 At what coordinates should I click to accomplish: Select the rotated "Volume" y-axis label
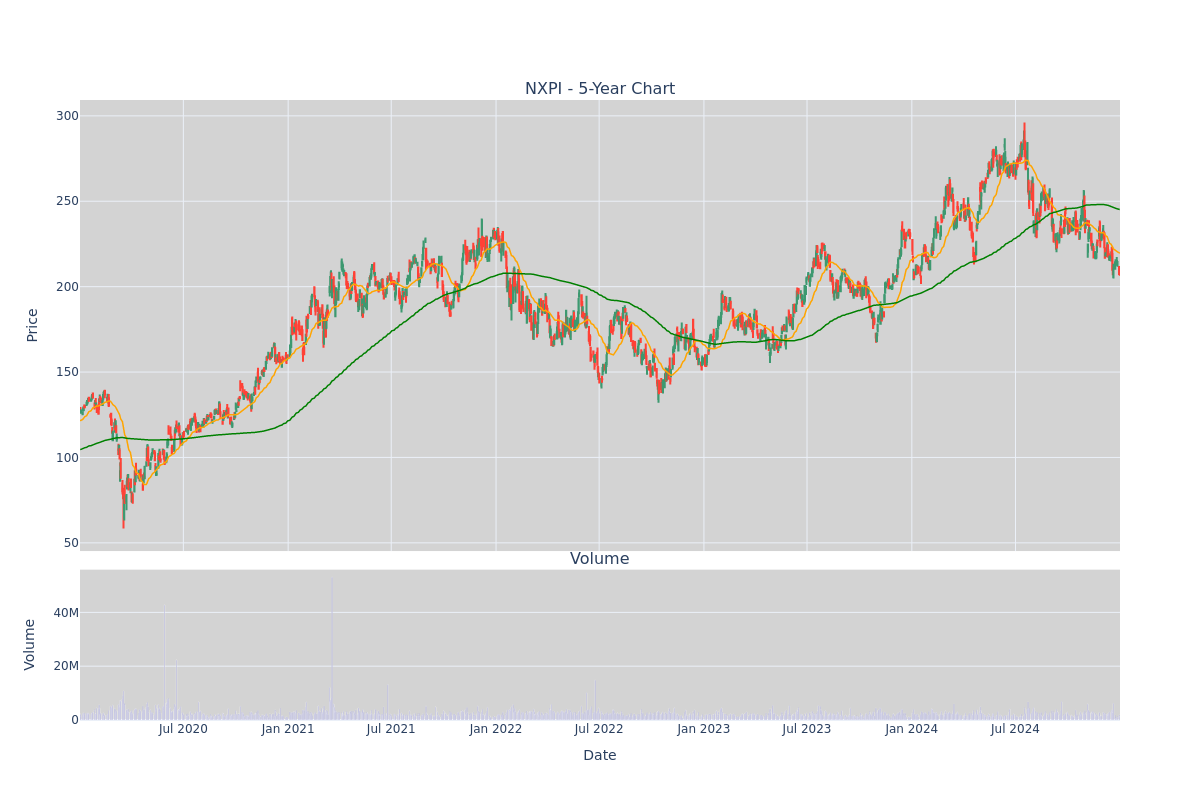(x=30, y=644)
